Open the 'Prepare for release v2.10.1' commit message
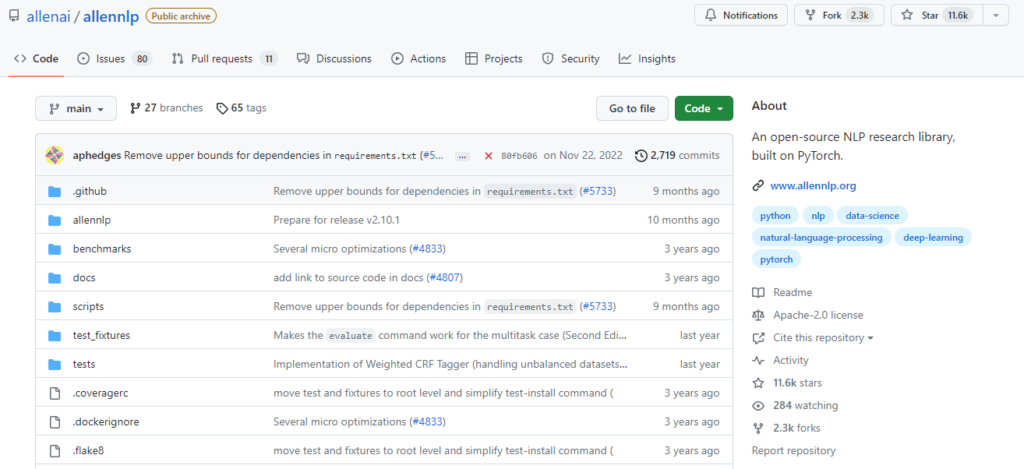This screenshot has width=1024, height=469. click(x=336, y=220)
